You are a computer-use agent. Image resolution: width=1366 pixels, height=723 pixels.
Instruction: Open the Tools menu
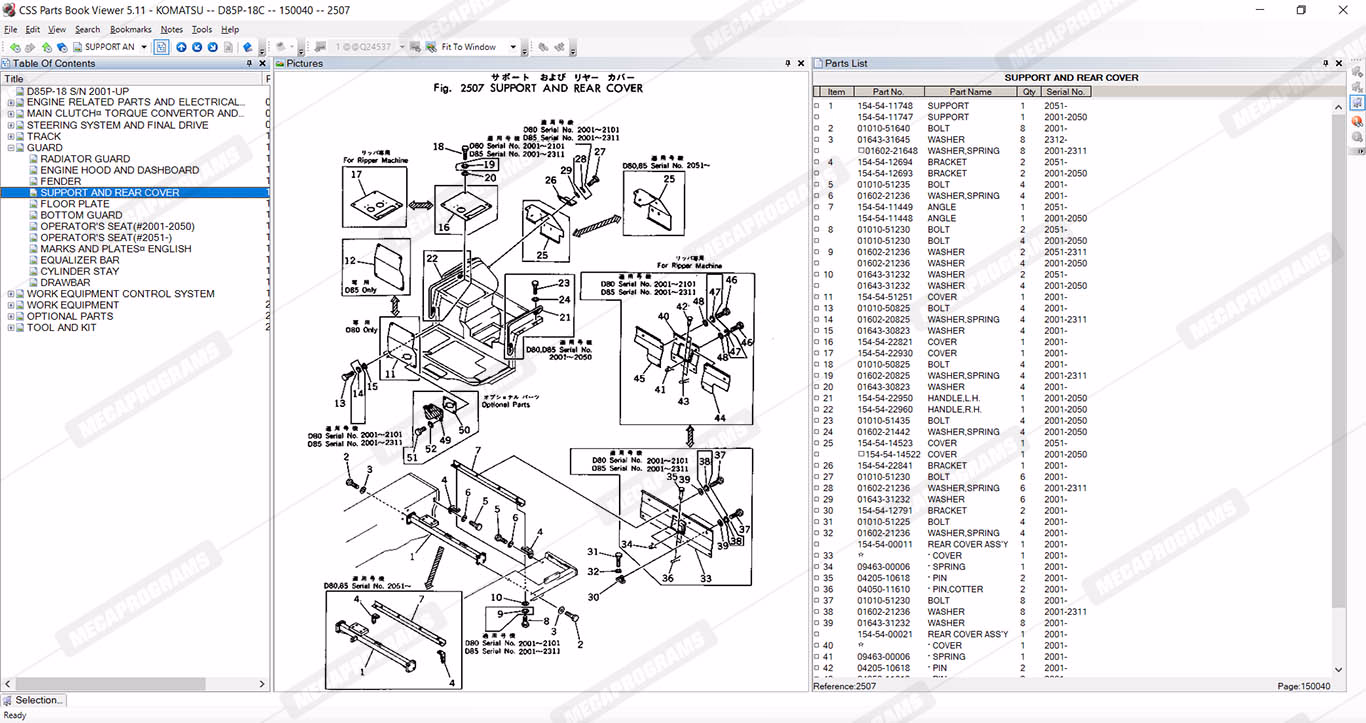pyautogui.click(x=201, y=30)
